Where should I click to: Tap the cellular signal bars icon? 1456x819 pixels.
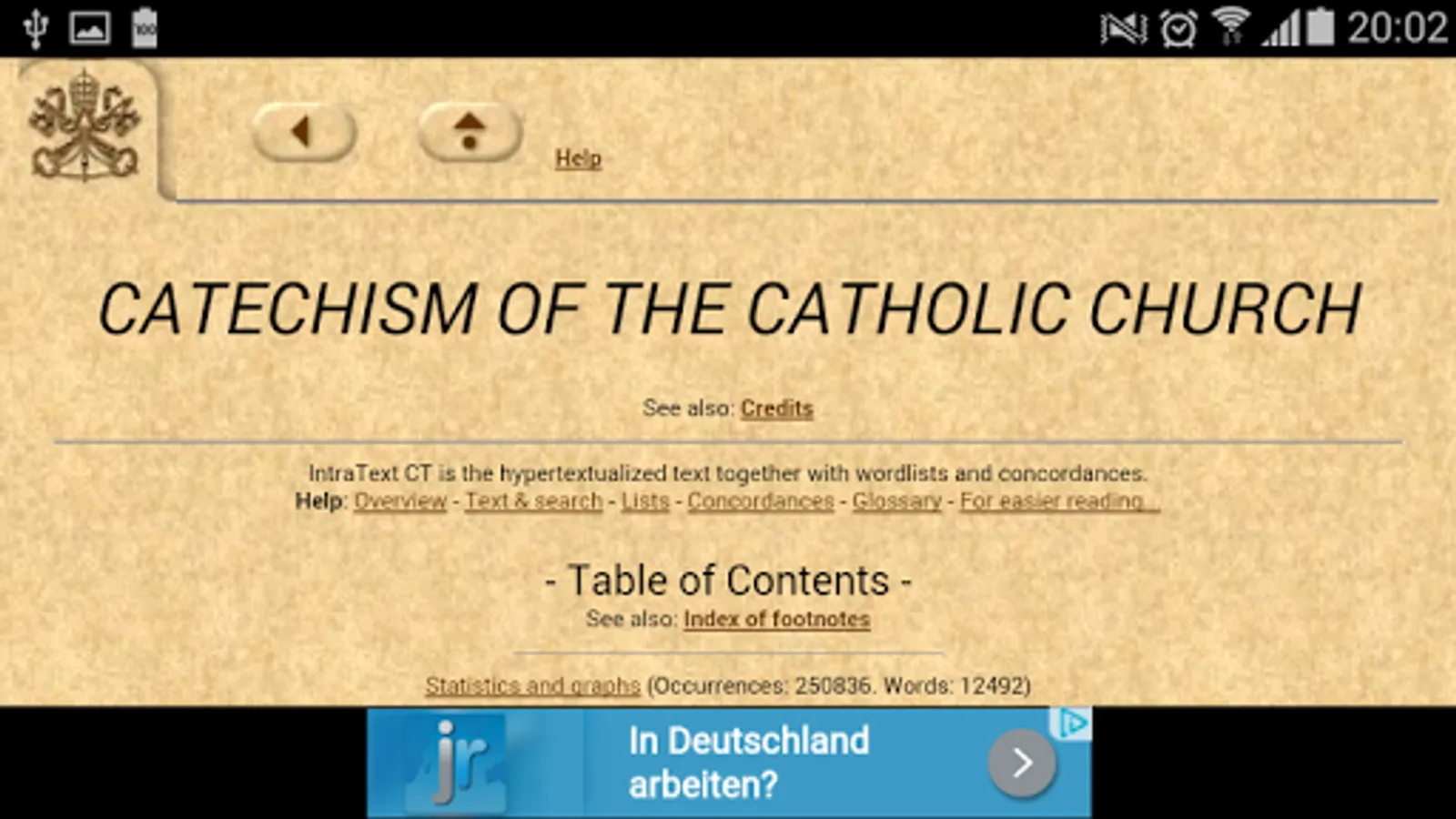(x=1280, y=29)
